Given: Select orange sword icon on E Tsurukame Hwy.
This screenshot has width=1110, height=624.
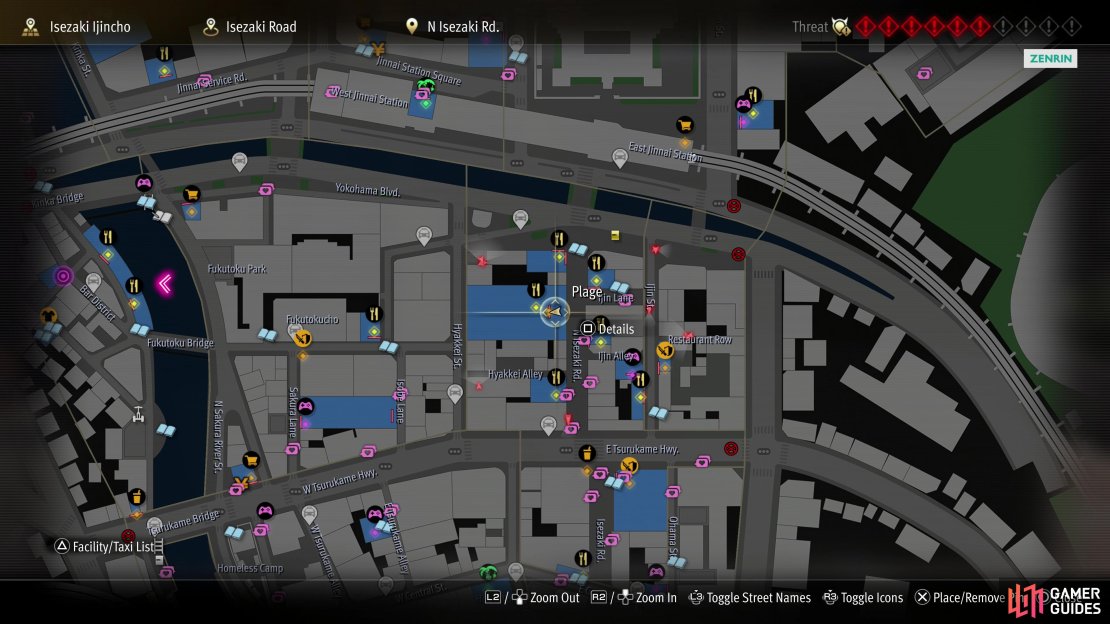Looking at the screenshot, I should click(629, 465).
